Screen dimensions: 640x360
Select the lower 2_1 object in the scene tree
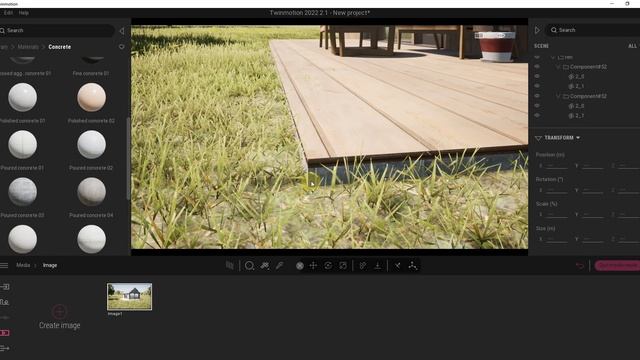(x=576, y=116)
